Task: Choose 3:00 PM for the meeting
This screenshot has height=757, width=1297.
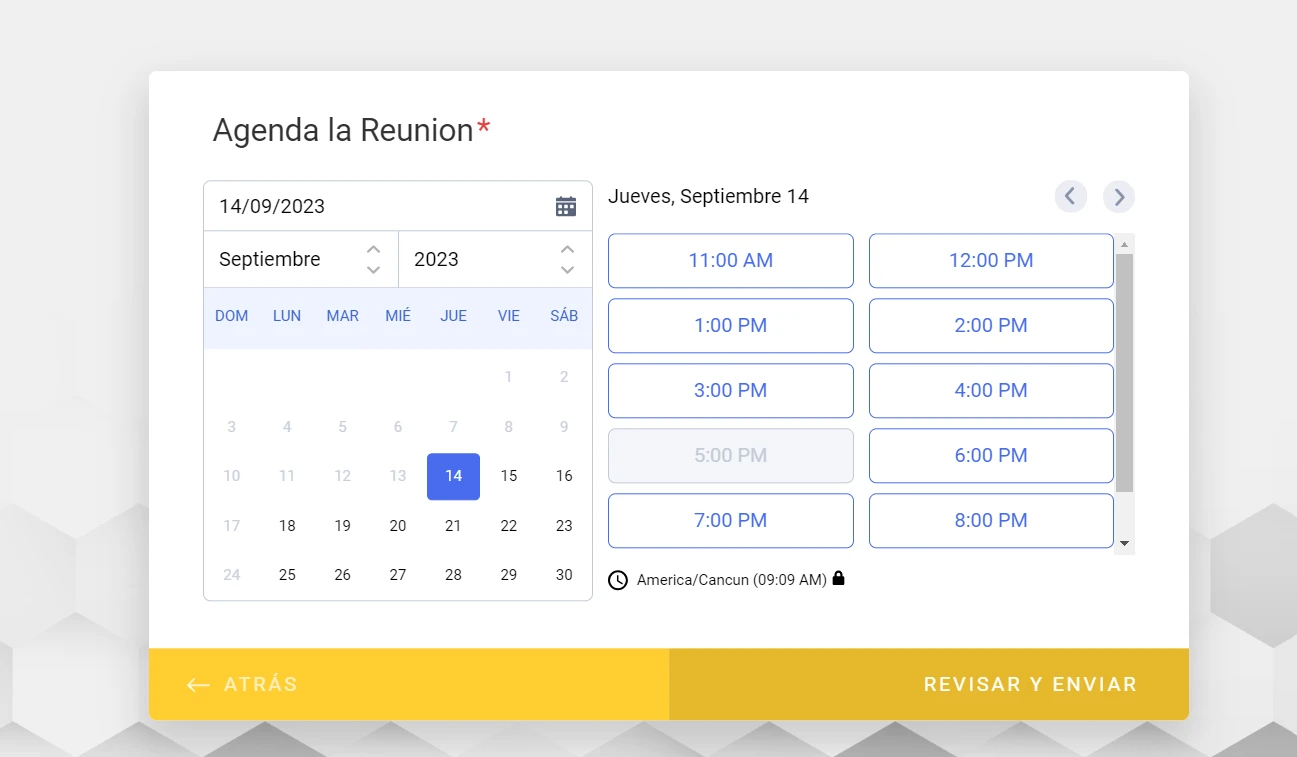Action: point(730,390)
